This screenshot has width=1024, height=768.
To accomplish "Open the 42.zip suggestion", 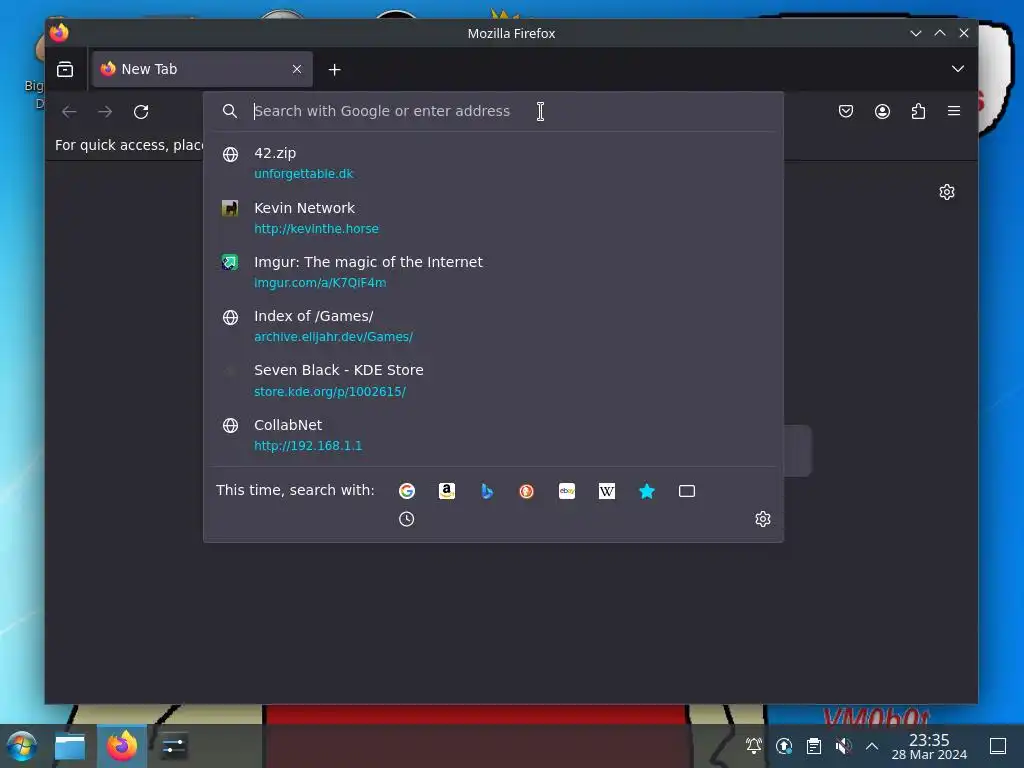I will (x=493, y=163).
